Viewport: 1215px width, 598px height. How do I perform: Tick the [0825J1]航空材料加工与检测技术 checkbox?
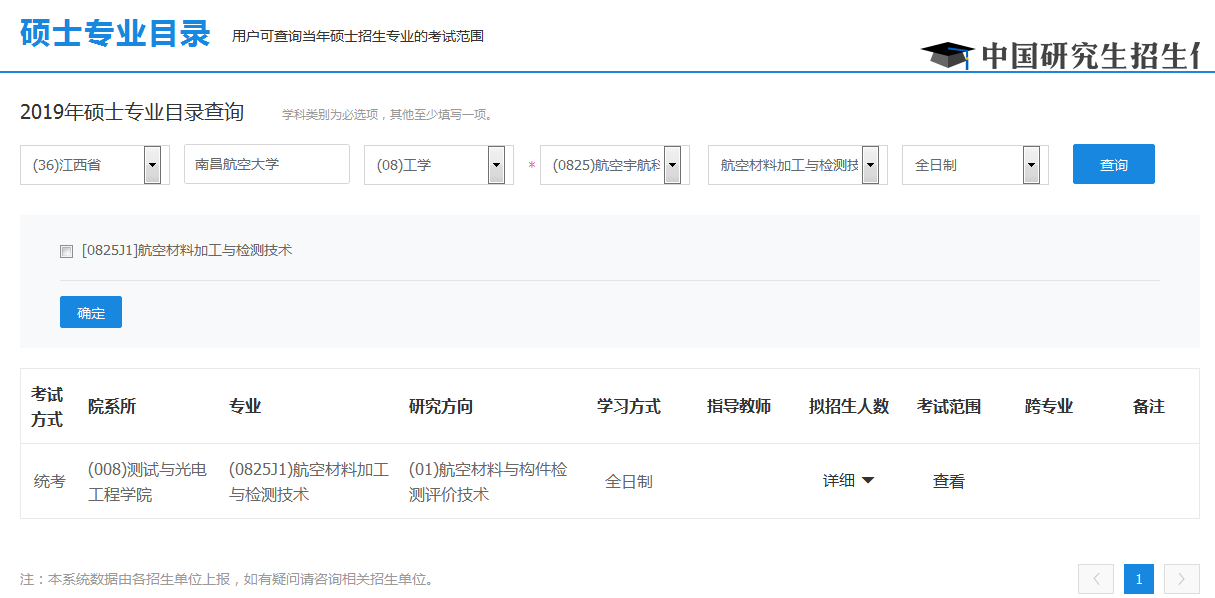coord(66,252)
